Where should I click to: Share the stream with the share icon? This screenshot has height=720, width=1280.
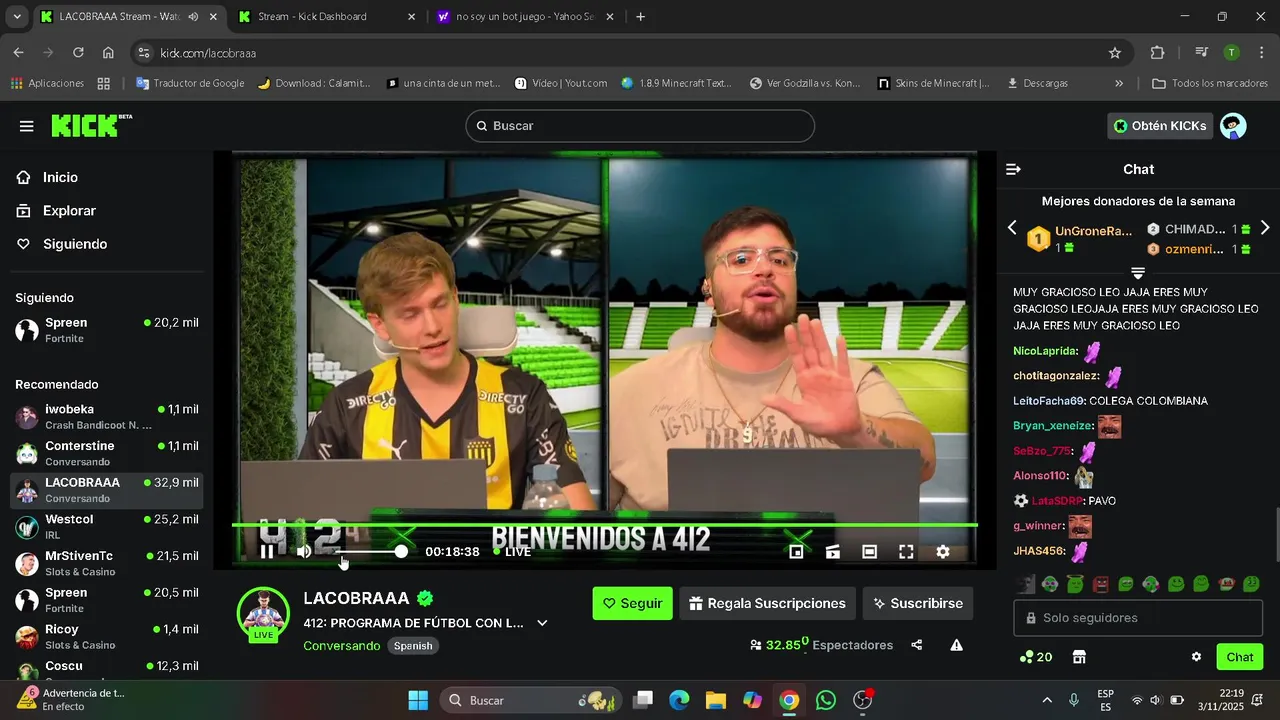(917, 645)
